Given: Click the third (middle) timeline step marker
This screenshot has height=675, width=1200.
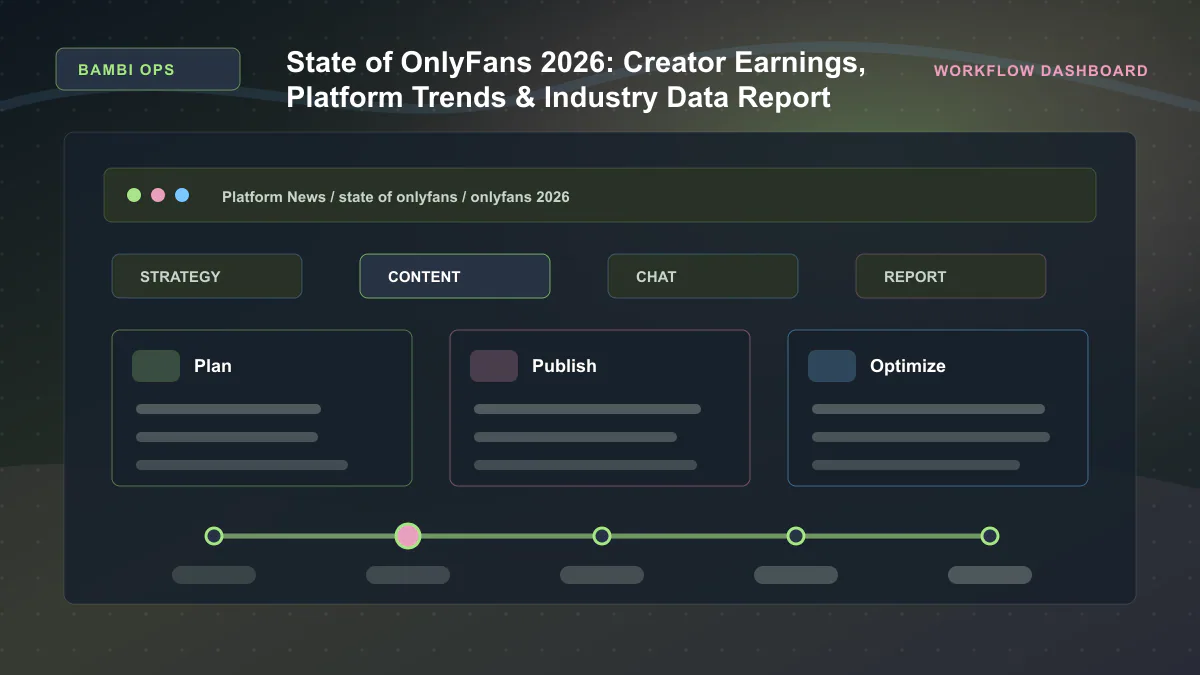Looking at the screenshot, I should (x=602, y=536).
